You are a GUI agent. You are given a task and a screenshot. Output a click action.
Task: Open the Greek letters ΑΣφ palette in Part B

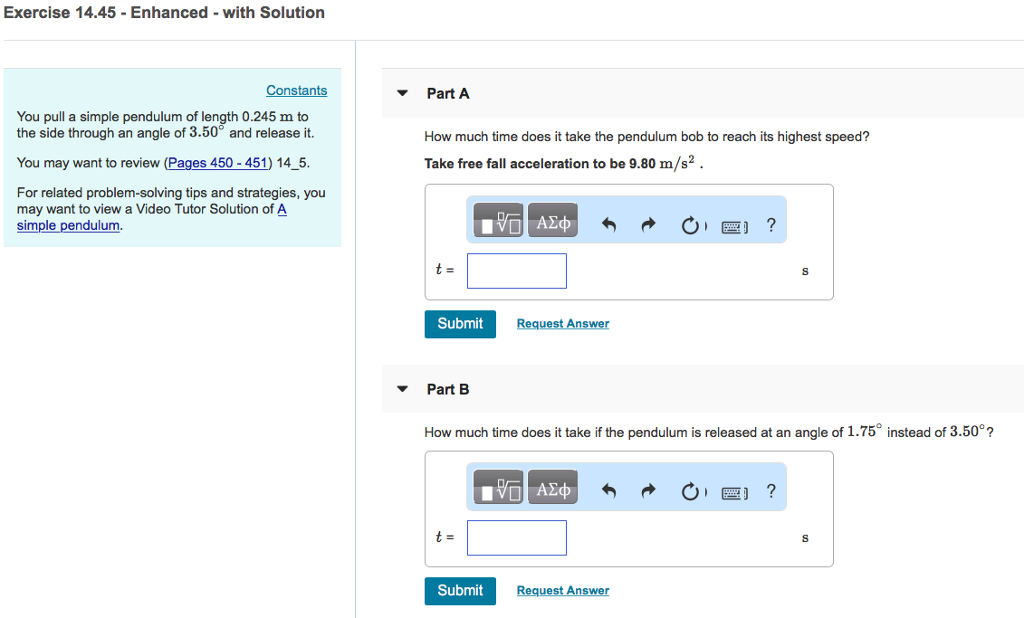pyautogui.click(x=552, y=487)
